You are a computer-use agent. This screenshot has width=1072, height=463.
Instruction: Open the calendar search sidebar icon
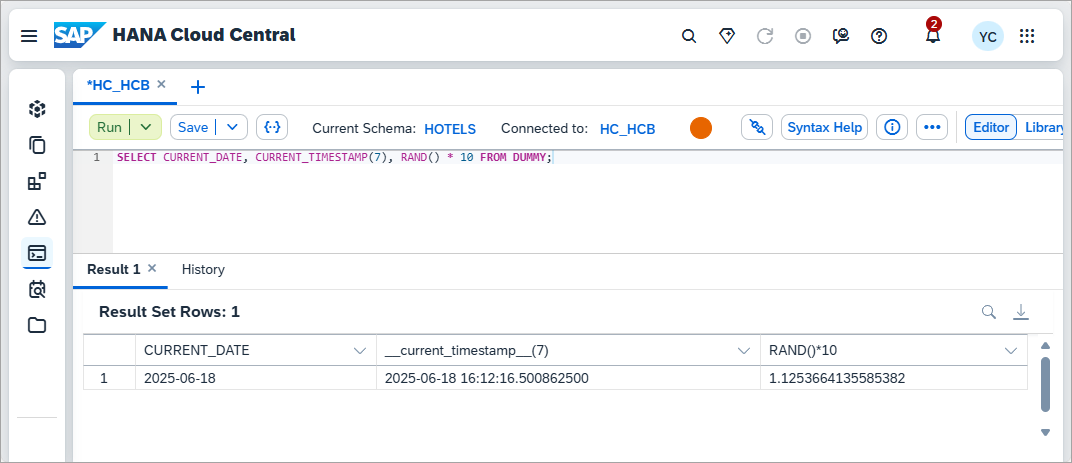pyautogui.click(x=37, y=289)
